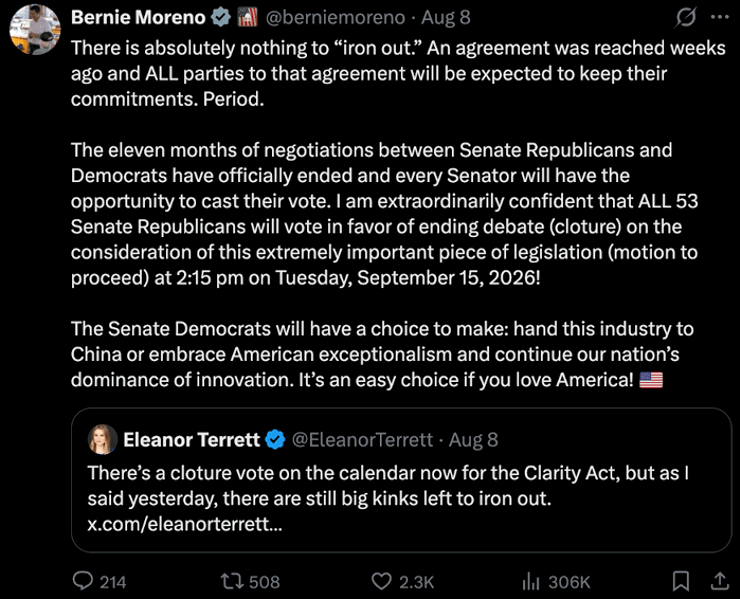Repost the tweet via the retweet icon
Screen dimensions: 740x599
point(234,581)
